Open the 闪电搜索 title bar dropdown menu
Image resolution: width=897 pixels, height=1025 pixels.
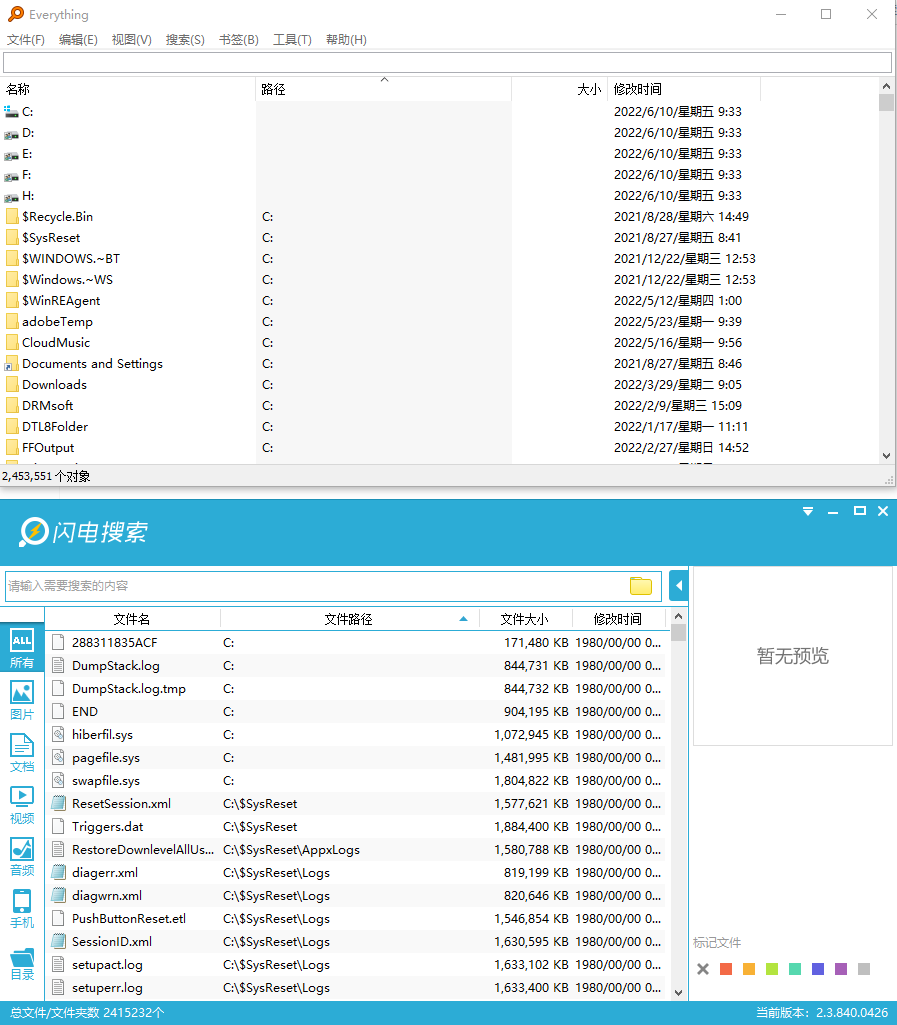click(808, 511)
